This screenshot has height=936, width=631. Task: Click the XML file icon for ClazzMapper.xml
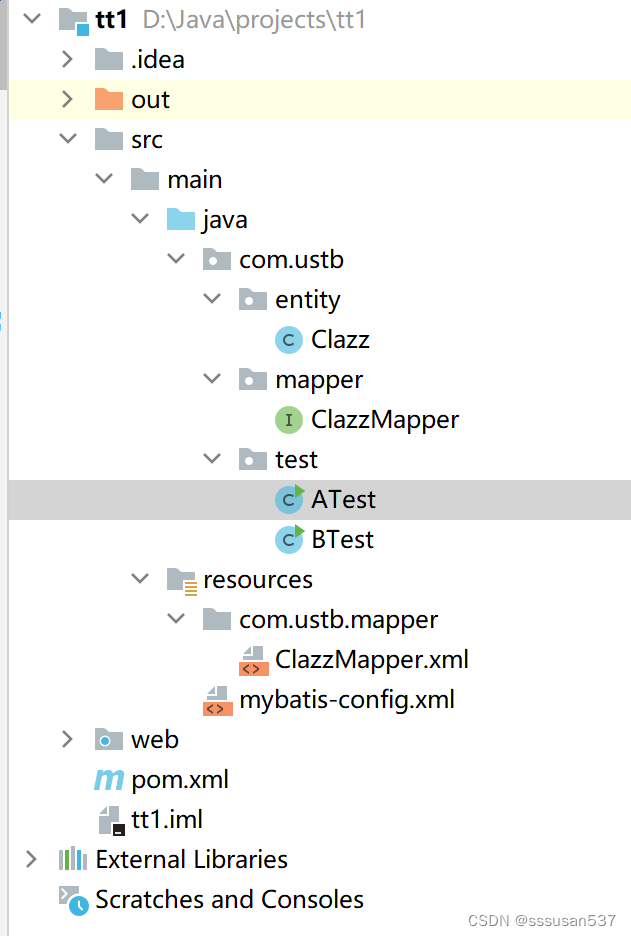click(x=253, y=659)
